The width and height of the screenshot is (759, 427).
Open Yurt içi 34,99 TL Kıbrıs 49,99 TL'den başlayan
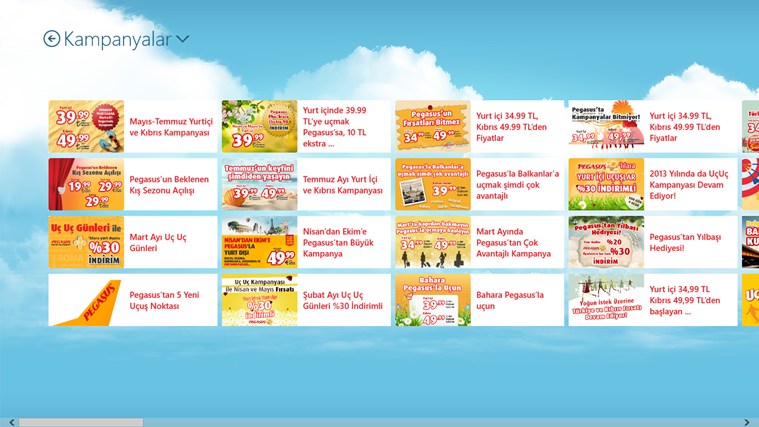click(653, 300)
